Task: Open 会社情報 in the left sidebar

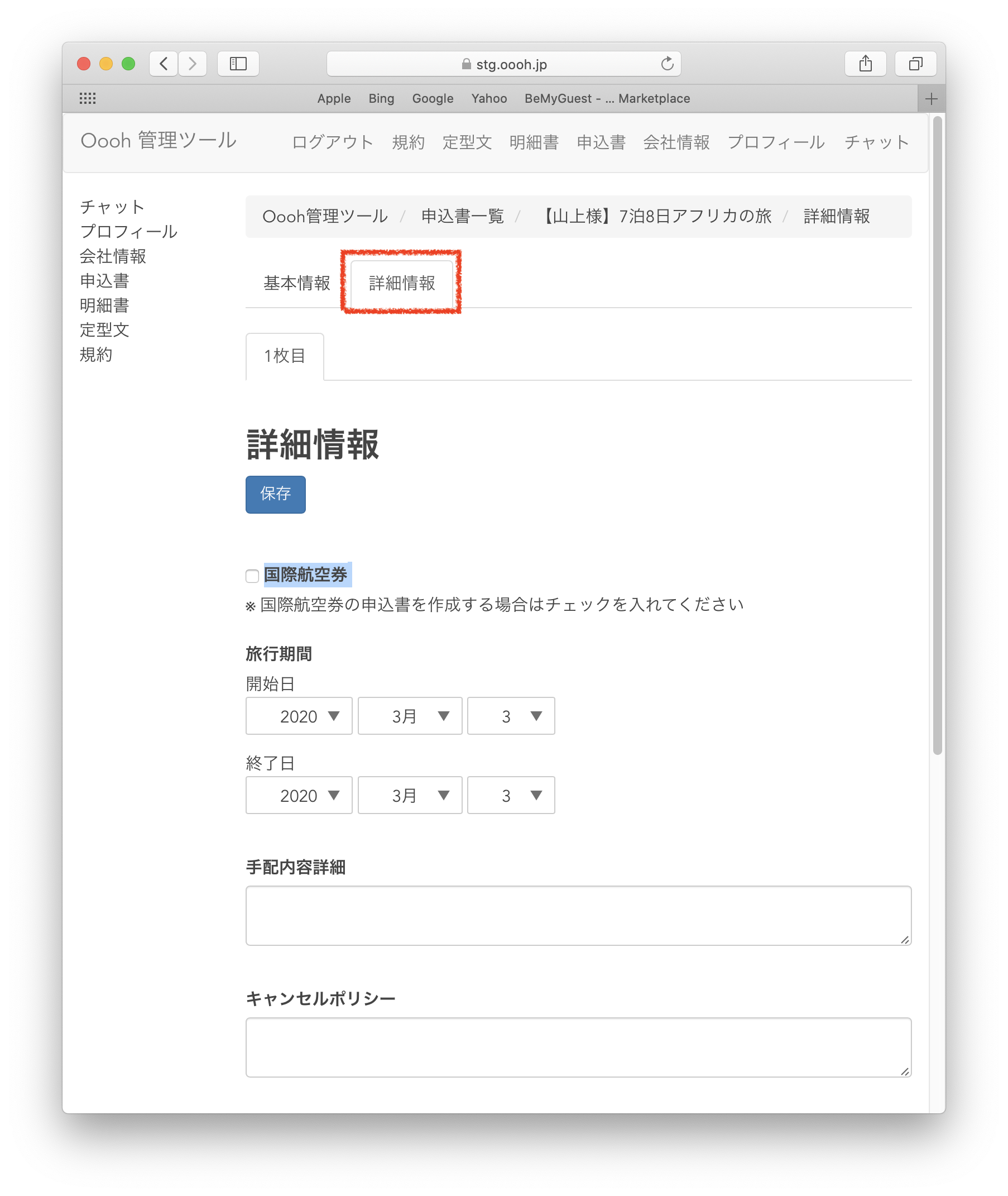Action: pyautogui.click(x=113, y=256)
